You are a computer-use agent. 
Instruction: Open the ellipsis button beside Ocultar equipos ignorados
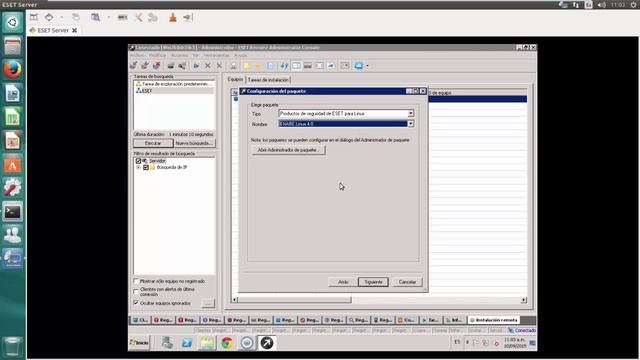[x=208, y=303]
